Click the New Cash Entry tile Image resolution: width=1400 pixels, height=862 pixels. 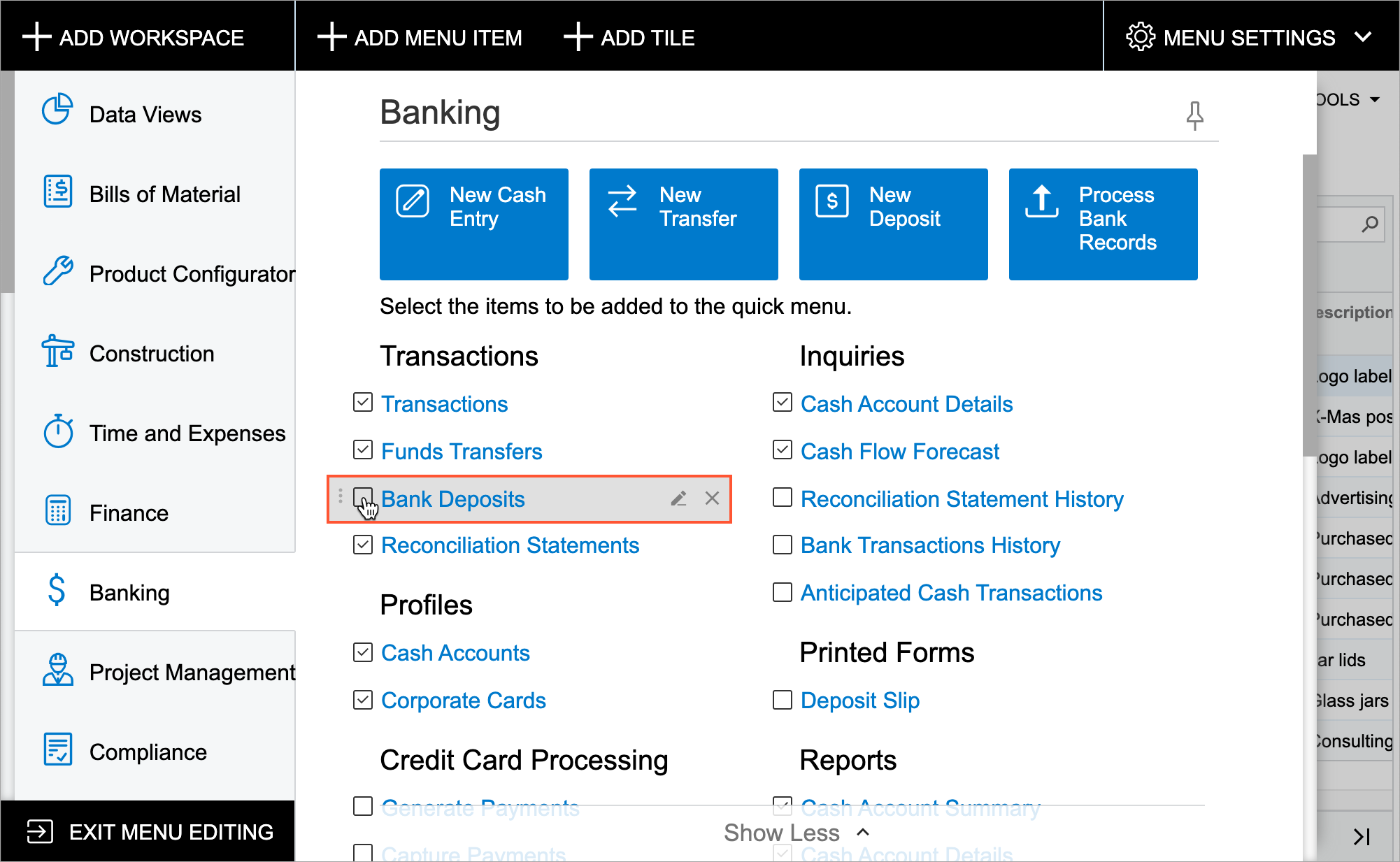[473, 224]
